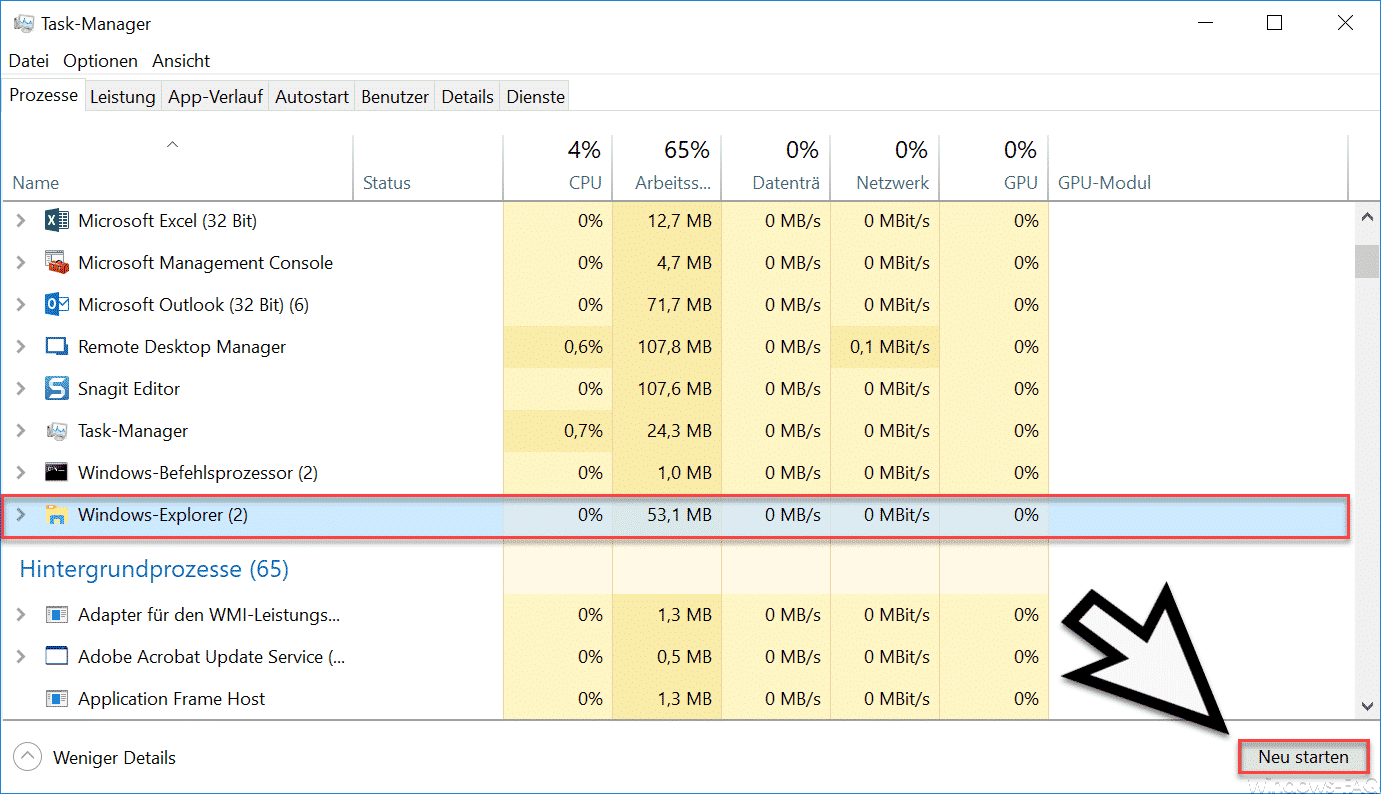Click the 107,6 MB memory value
1381x794 pixels.
pos(674,389)
